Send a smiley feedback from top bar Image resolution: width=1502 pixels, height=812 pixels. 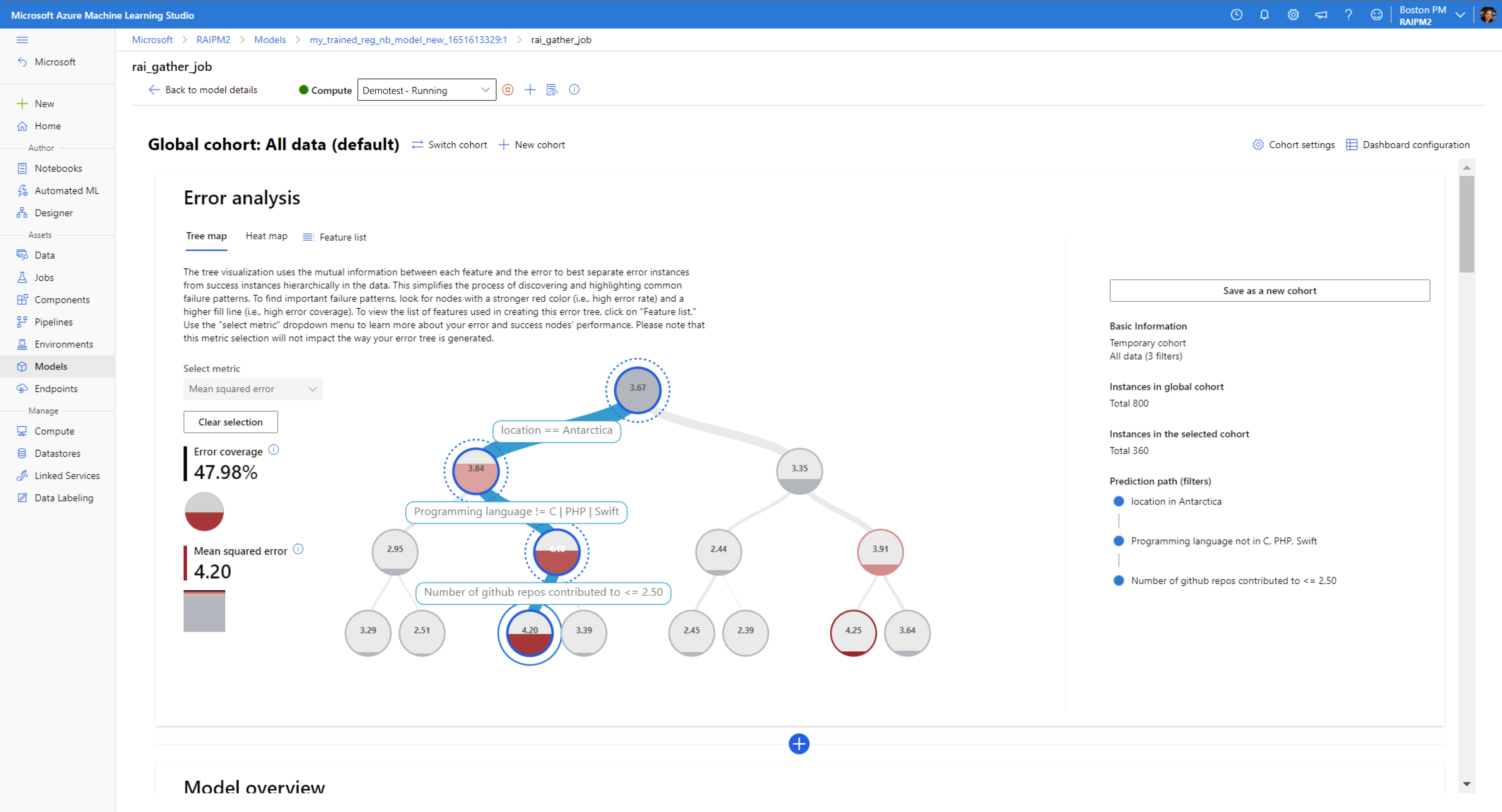(x=1377, y=15)
